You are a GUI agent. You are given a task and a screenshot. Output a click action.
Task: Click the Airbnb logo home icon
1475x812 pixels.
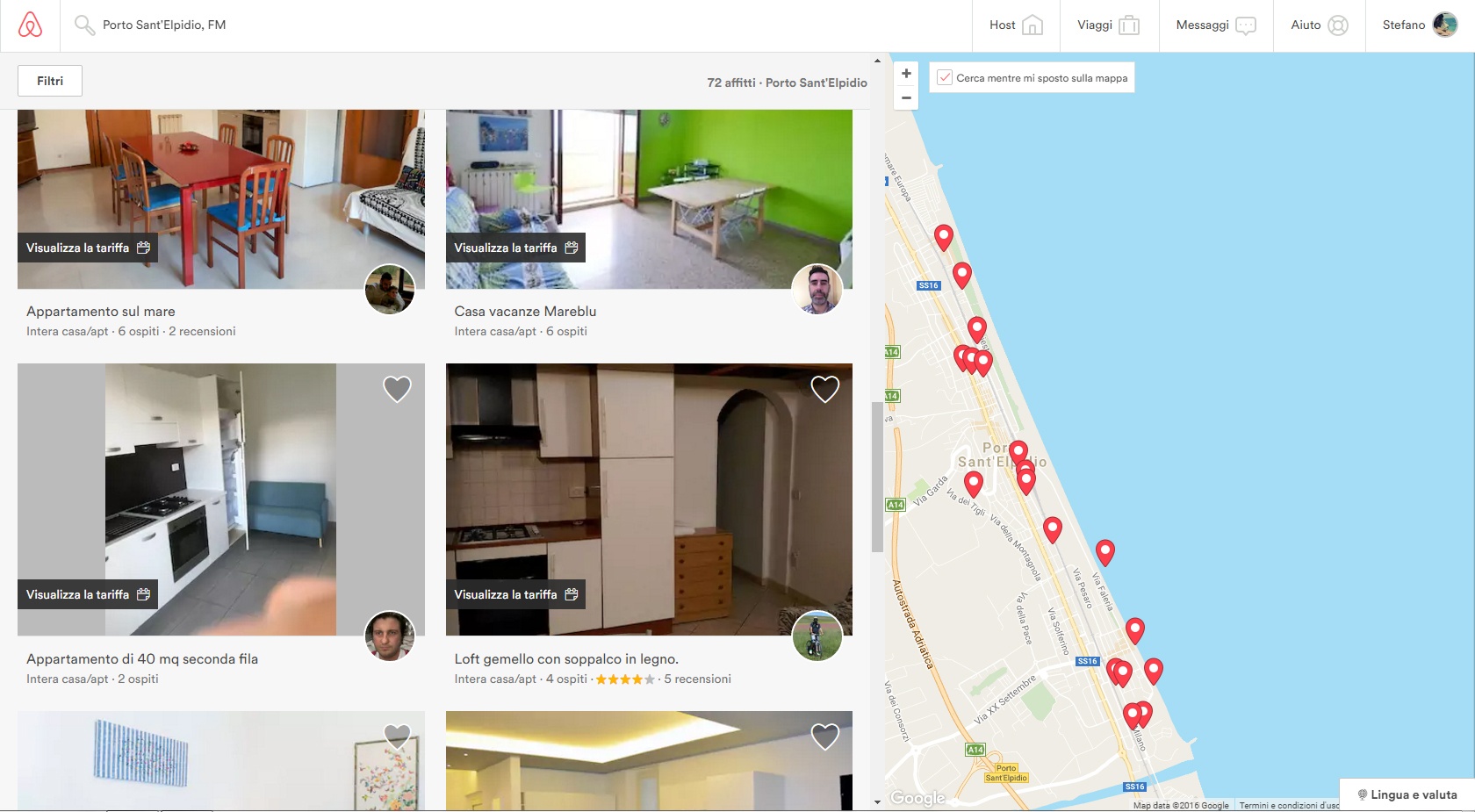(x=30, y=25)
